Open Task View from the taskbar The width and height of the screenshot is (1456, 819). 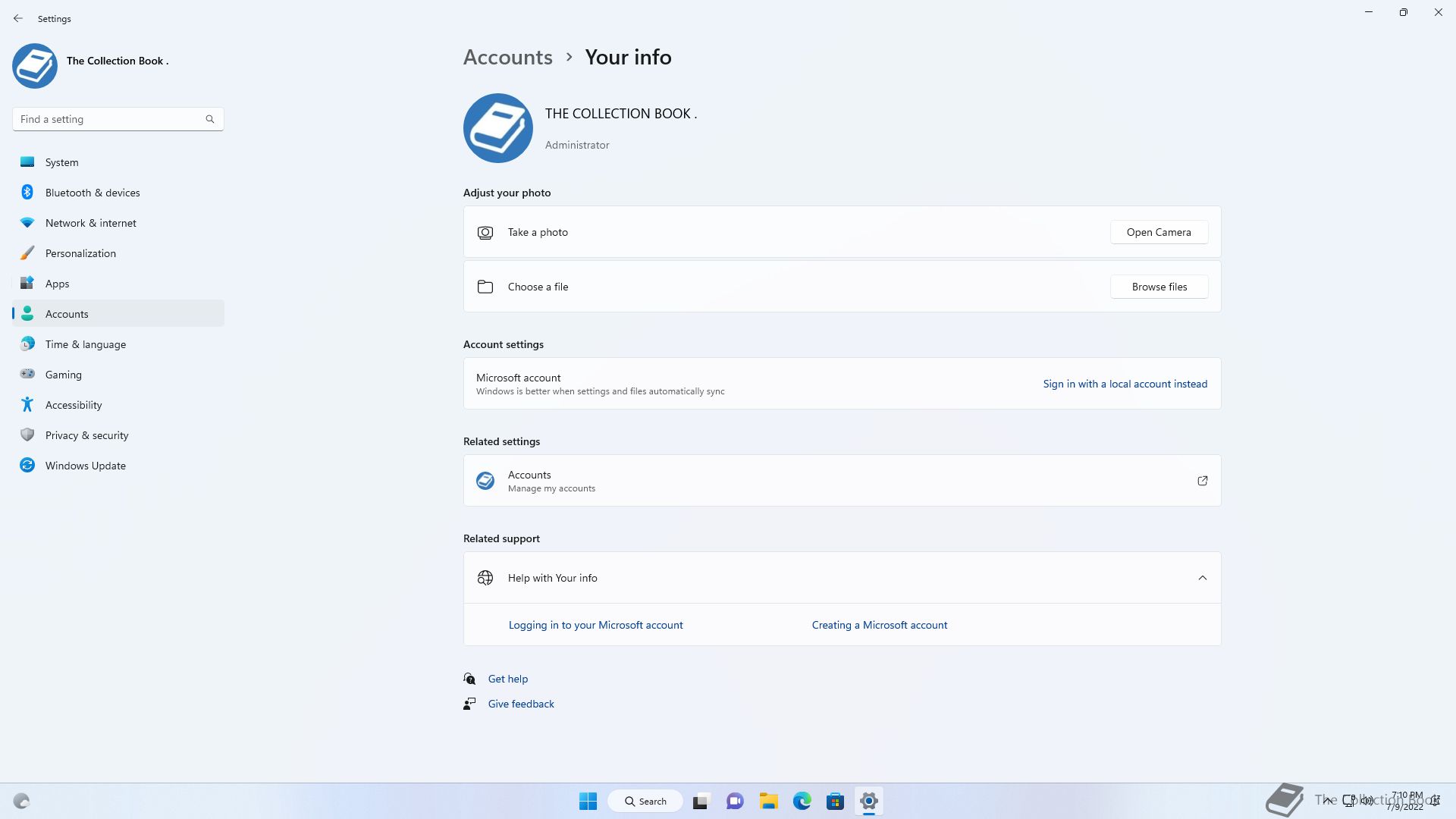[x=701, y=801]
